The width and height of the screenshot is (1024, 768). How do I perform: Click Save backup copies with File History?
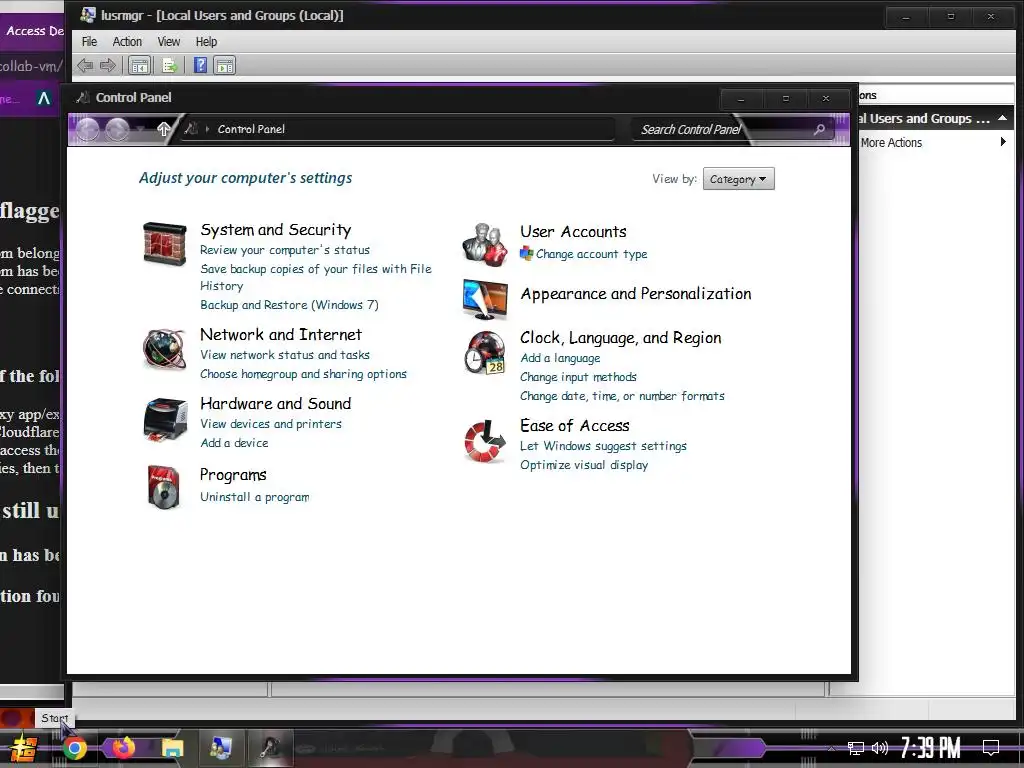315,277
